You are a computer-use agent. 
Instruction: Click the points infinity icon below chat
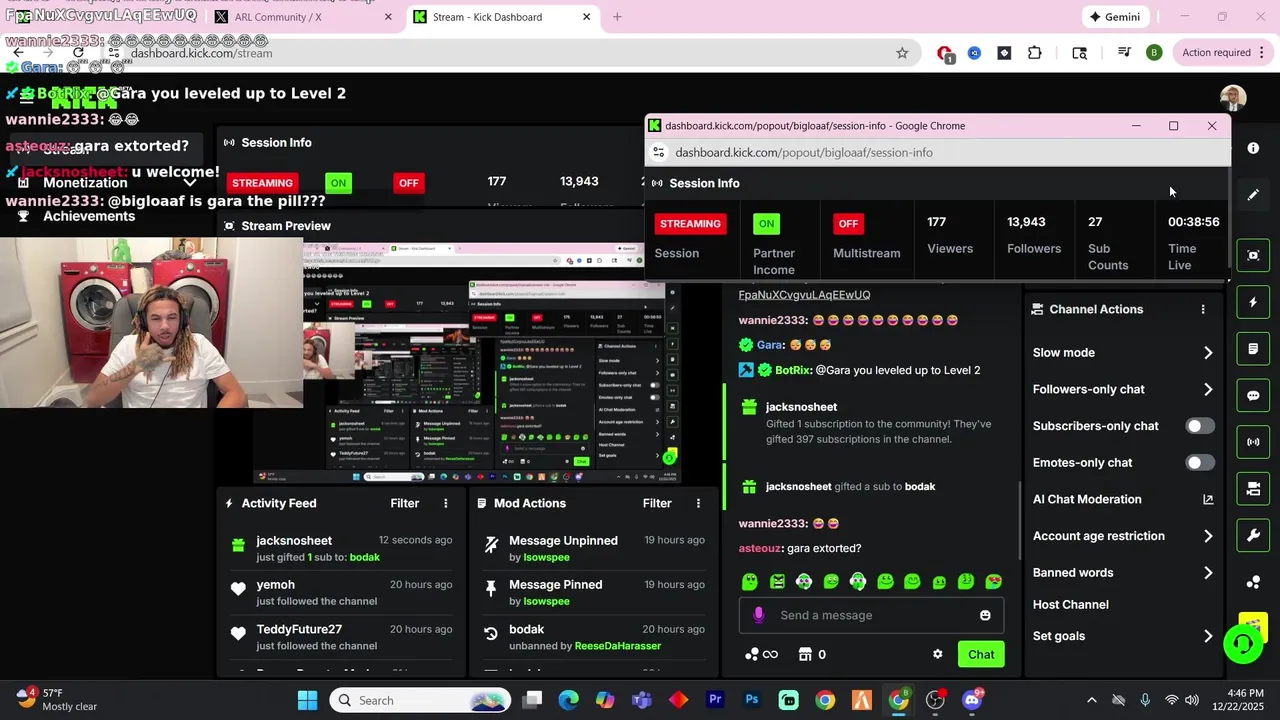pos(761,654)
